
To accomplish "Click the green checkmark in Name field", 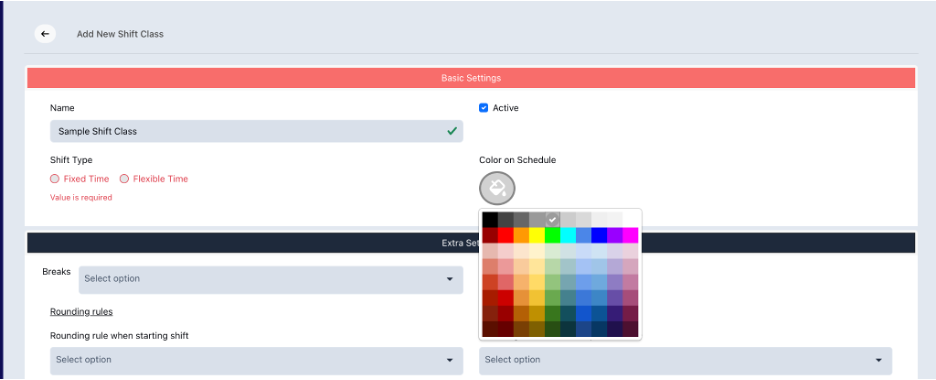I will (452, 131).
